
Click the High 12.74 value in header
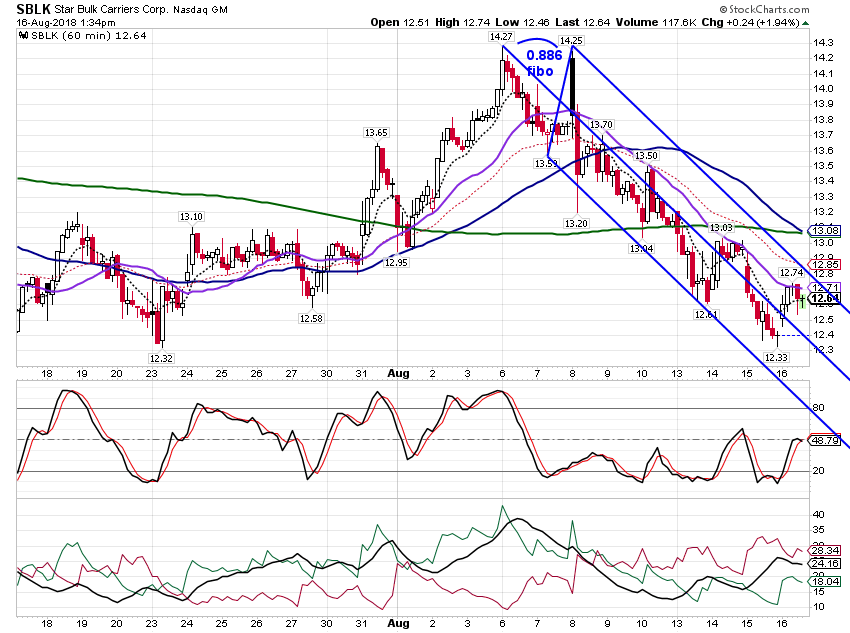point(462,22)
